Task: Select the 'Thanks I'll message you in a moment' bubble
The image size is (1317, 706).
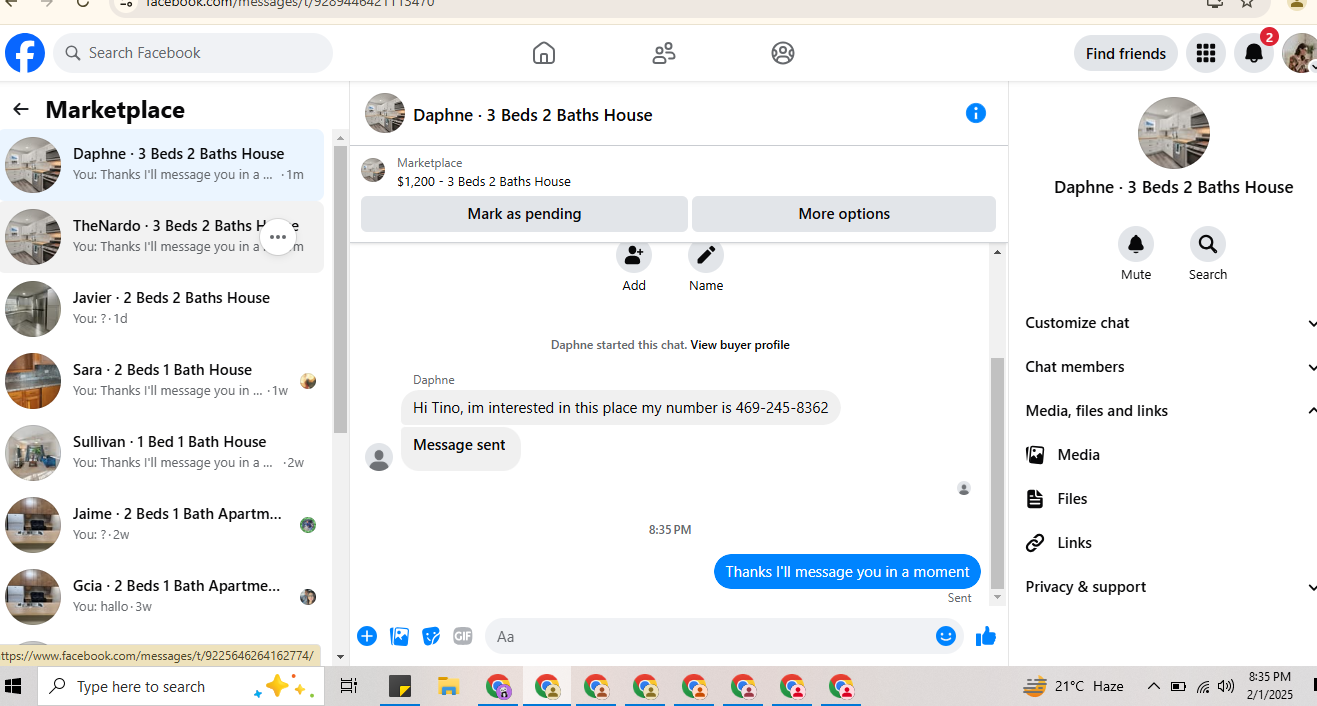Action: click(x=847, y=572)
